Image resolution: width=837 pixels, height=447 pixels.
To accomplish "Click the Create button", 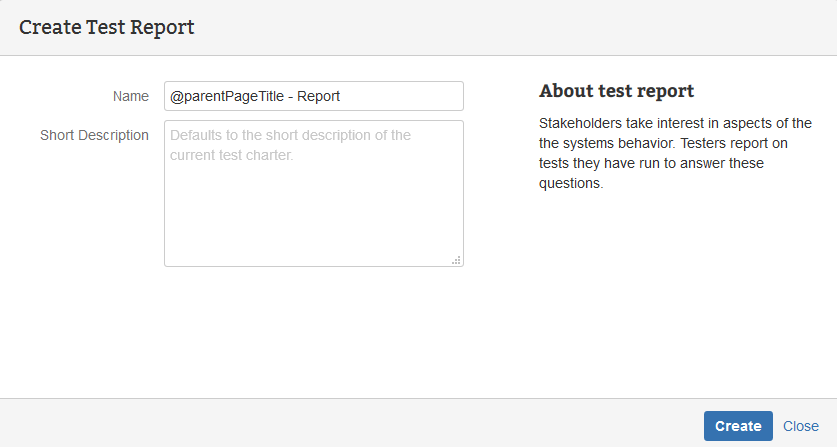I will pos(738,426).
